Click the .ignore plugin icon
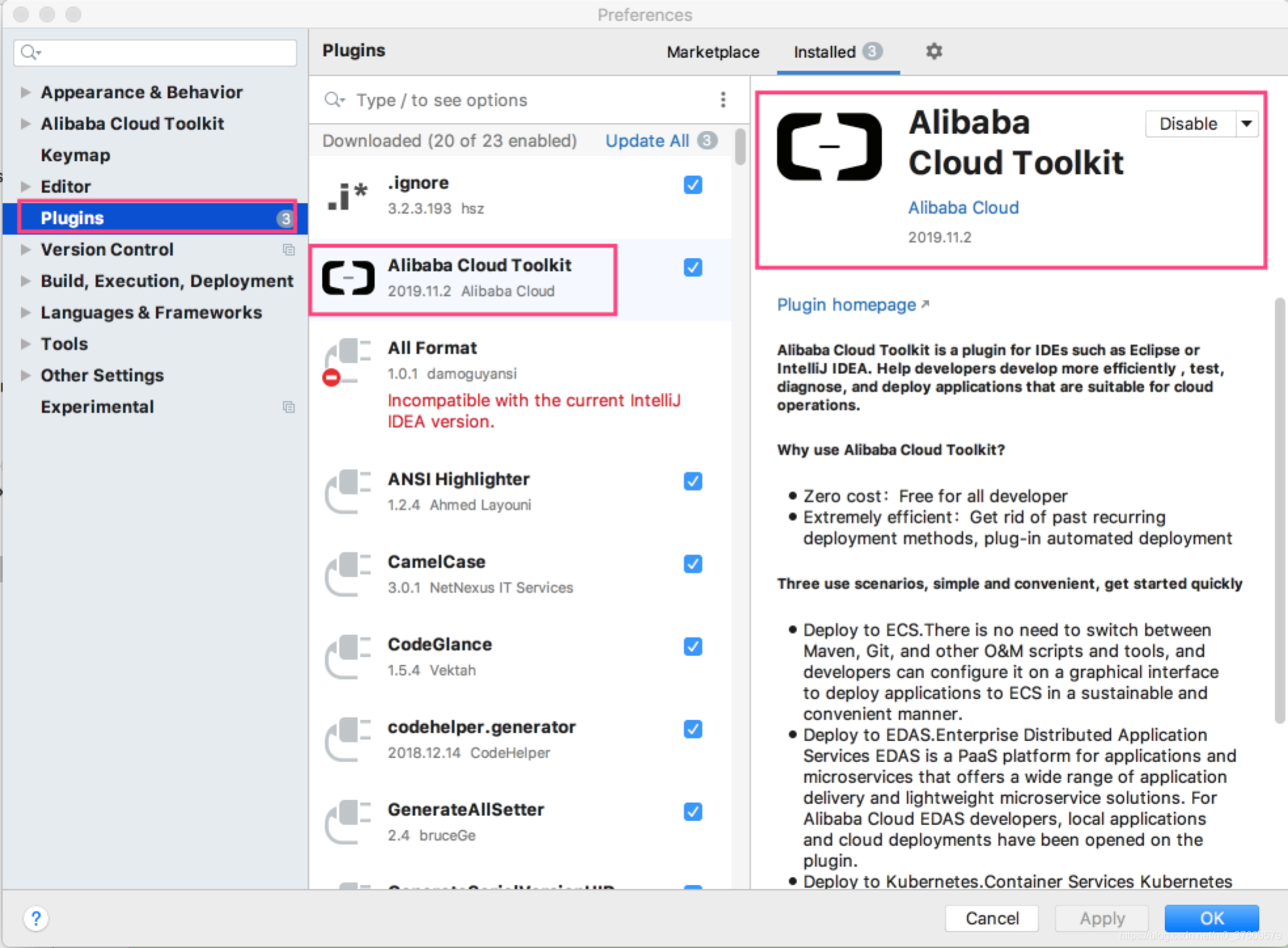 346,195
